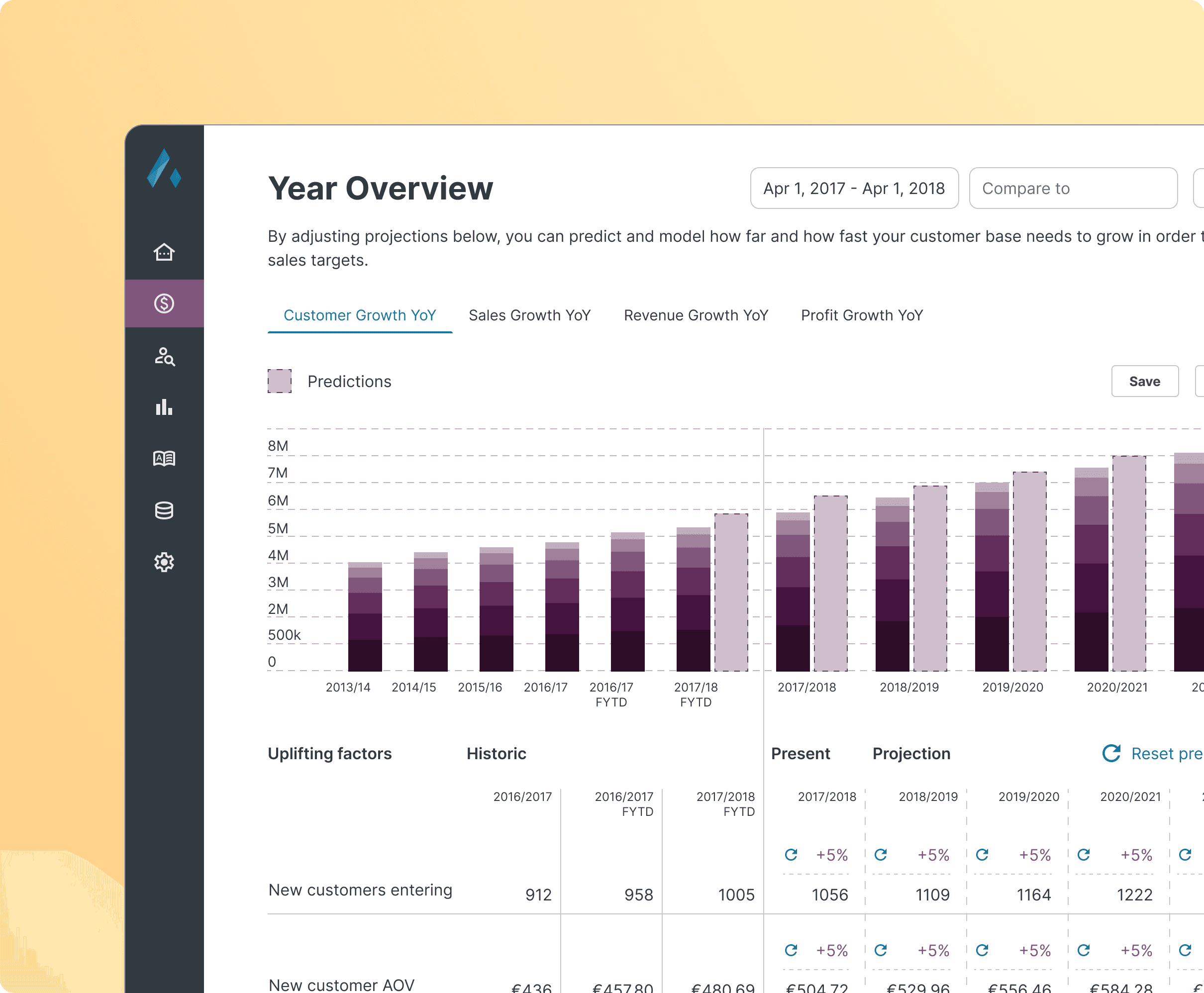
Task: Open the database icon in the sidebar
Action: click(164, 510)
